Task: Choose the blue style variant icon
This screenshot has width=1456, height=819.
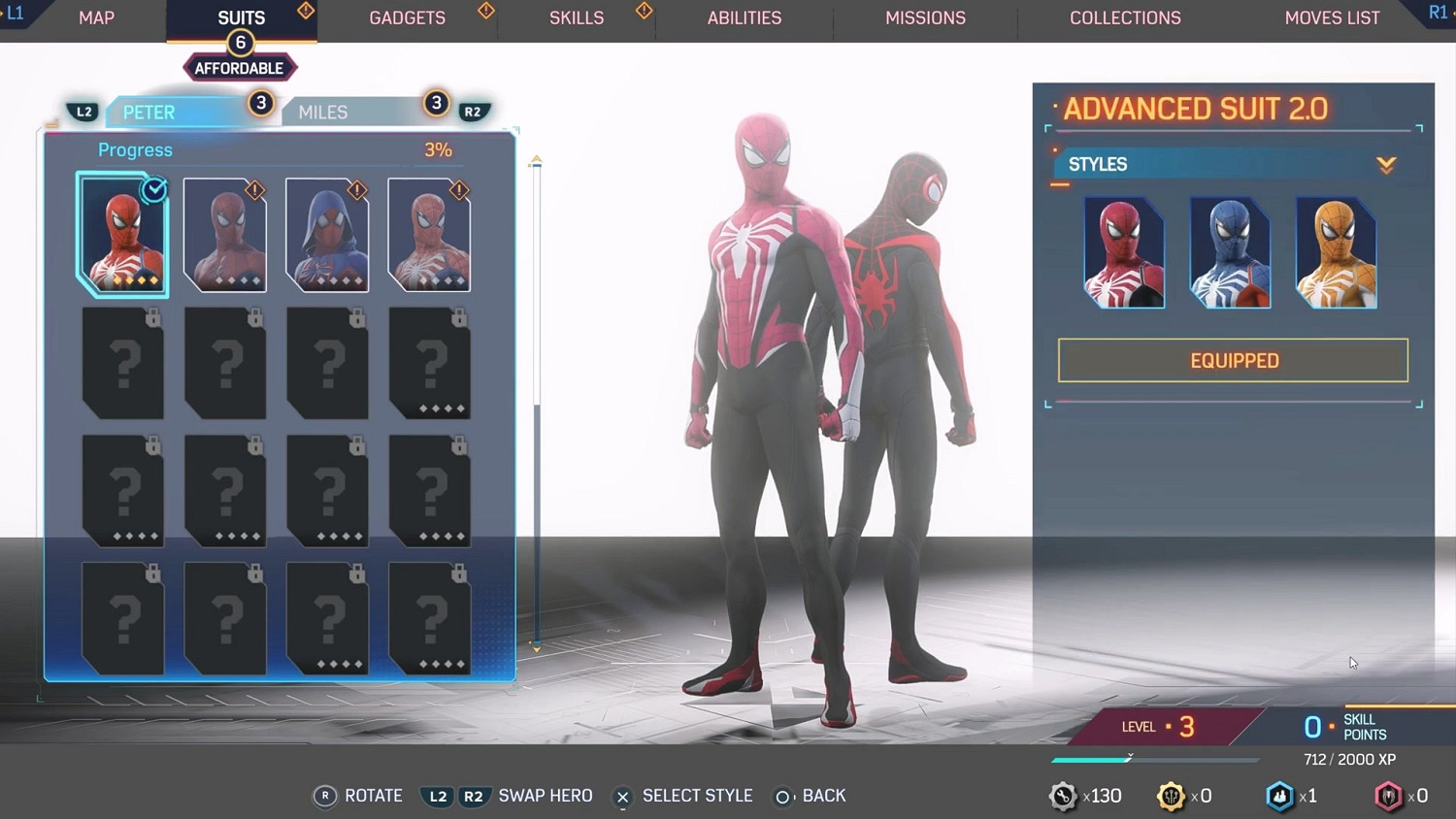Action: (1230, 252)
